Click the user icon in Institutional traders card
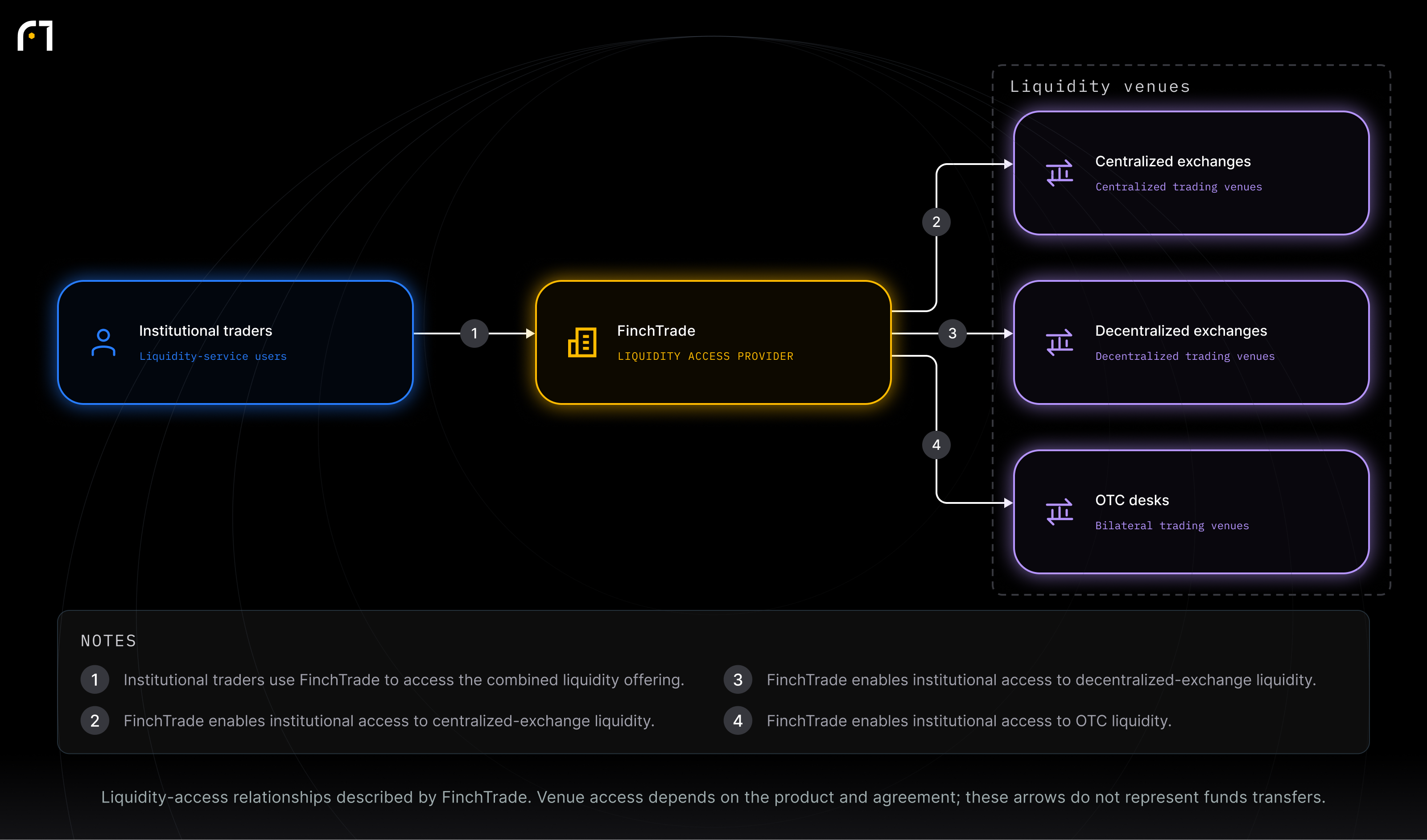Viewport: 1427px width, 840px height. 103,342
